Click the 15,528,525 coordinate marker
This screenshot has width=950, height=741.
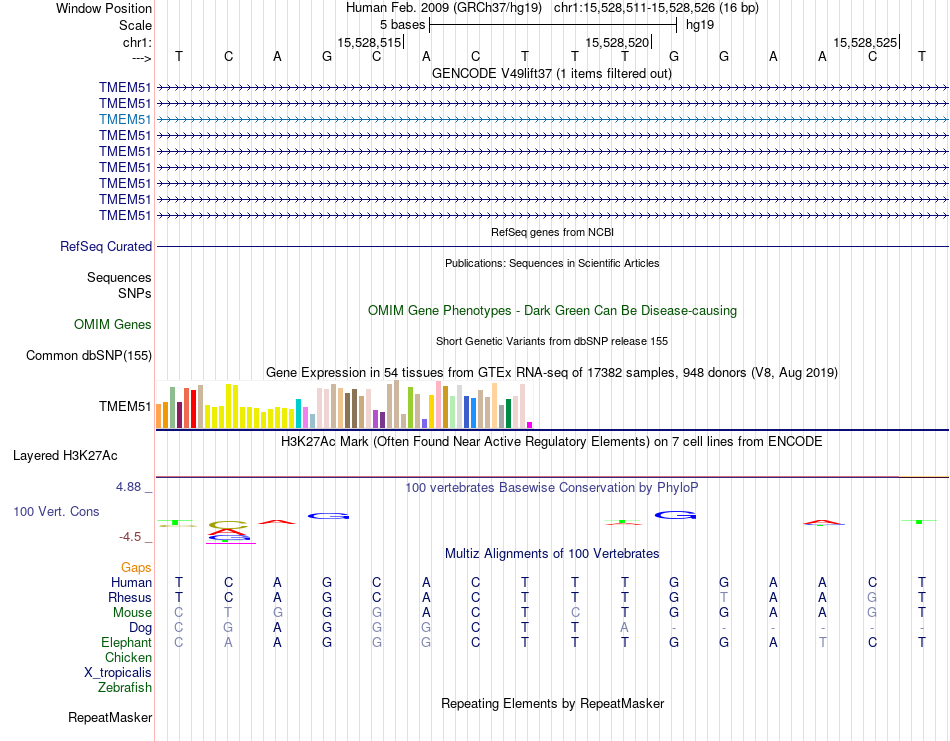pyautogui.click(x=865, y=42)
